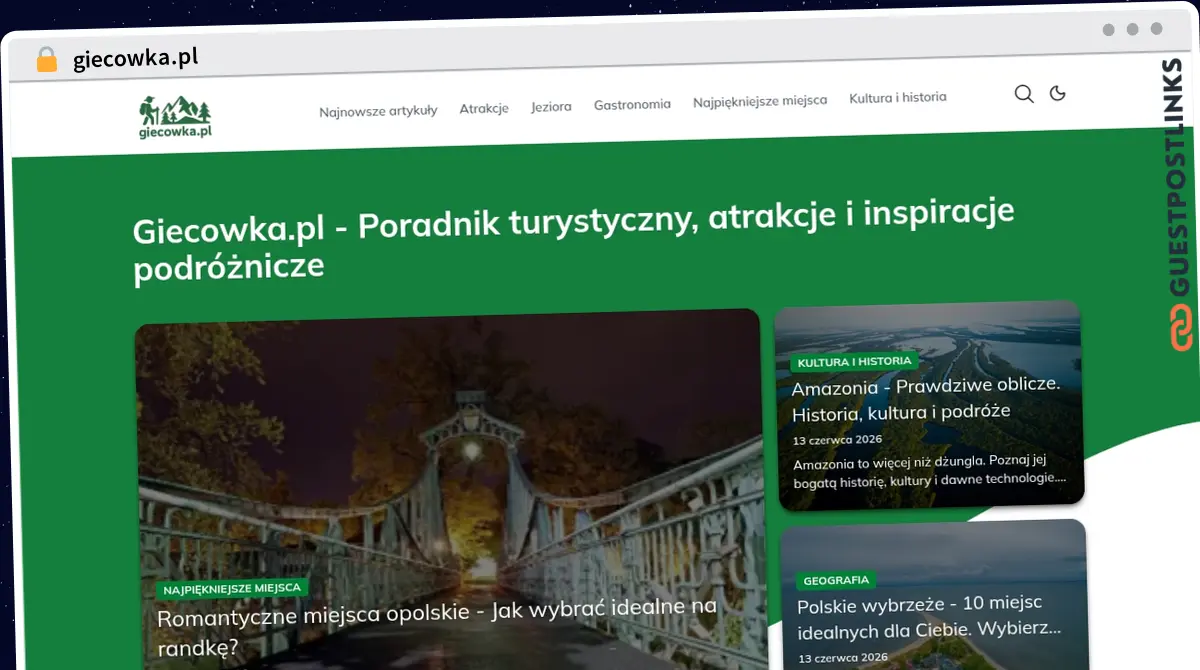This screenshot has height=670, width=1200.
Task: Click the Amazonia excerpt text
Action: click(x=928, y=471)
